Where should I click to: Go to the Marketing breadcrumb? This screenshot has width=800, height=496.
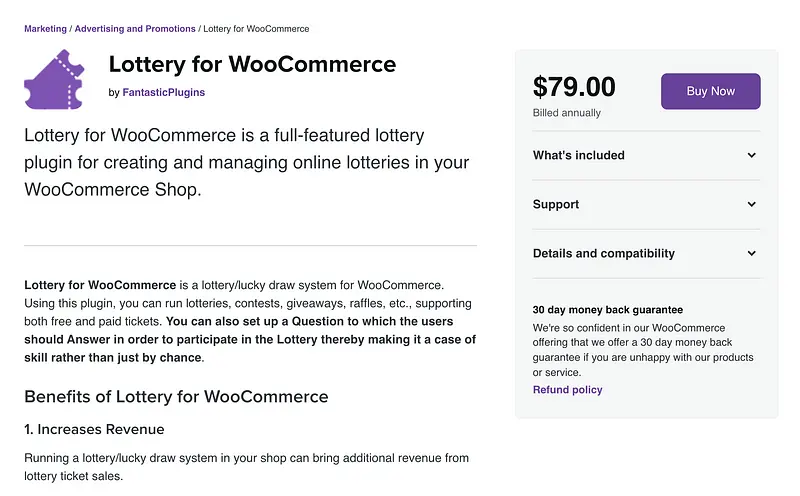click(45, 29)
